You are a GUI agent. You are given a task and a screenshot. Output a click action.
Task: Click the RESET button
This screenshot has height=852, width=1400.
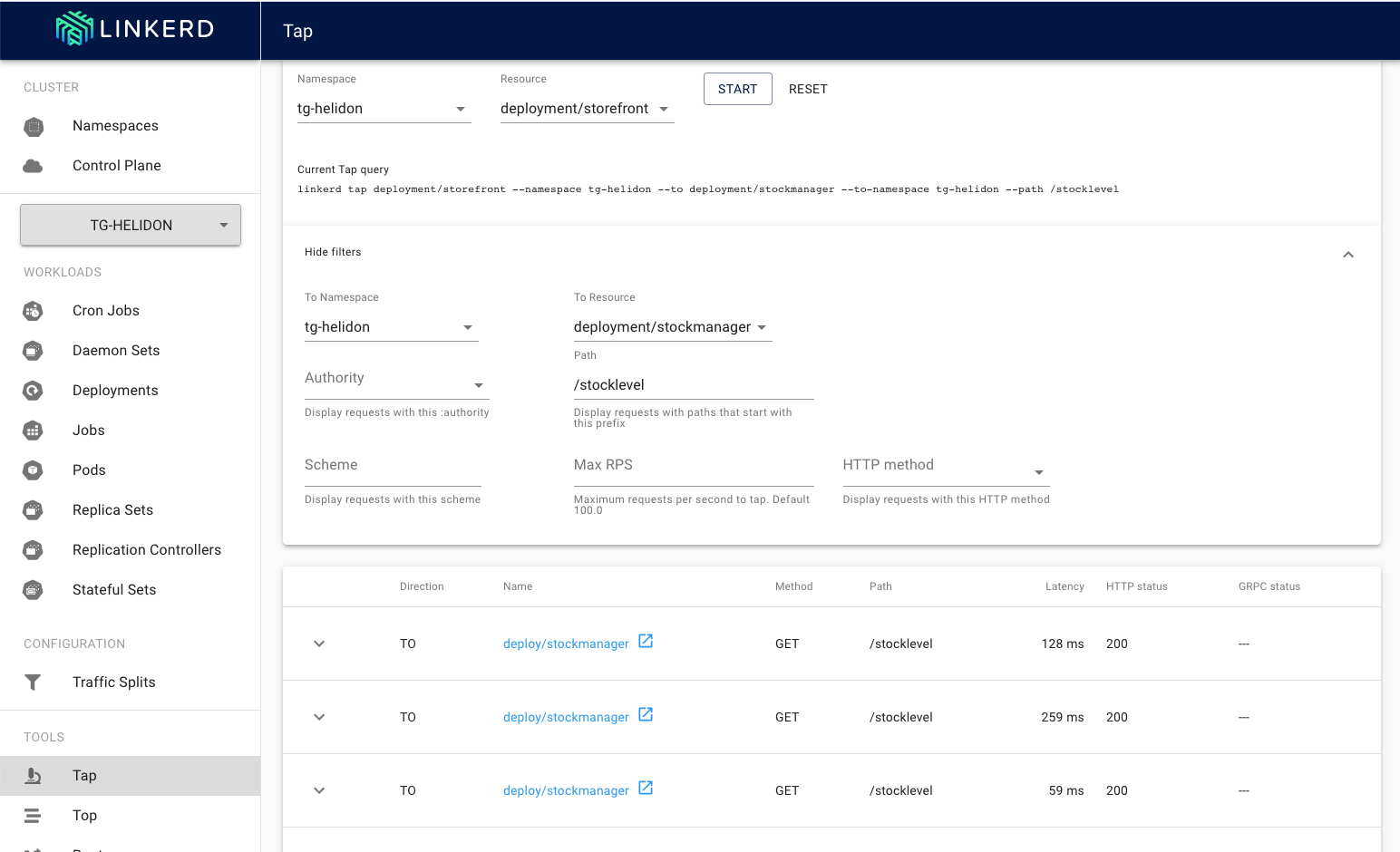pos(808,89)
